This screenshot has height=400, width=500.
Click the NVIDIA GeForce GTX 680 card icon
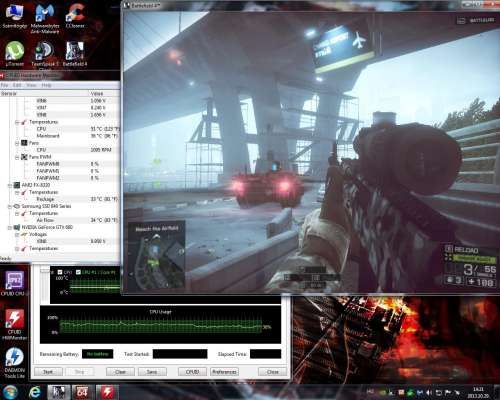coord(17,227)
